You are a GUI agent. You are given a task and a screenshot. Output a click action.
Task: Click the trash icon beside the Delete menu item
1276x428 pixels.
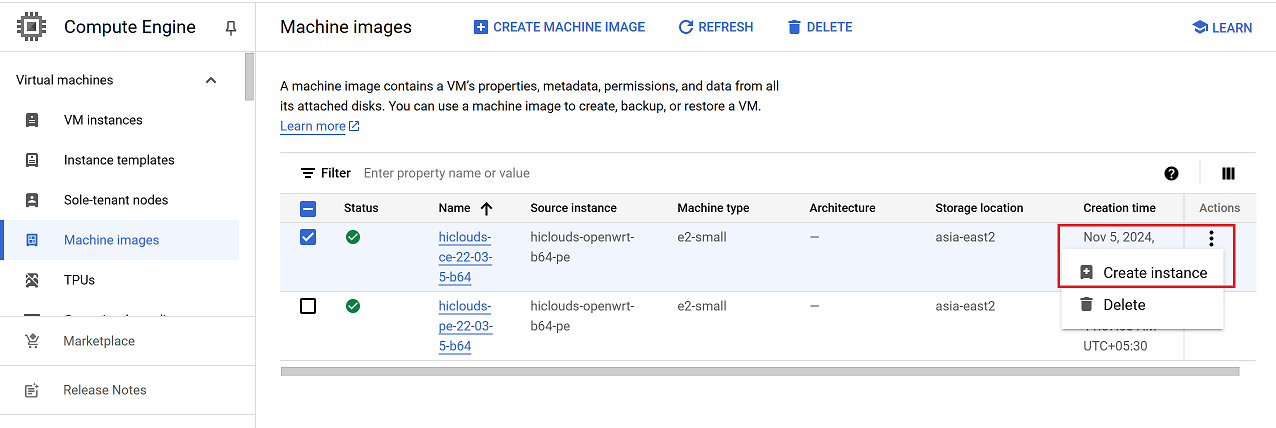point(1086,305)
